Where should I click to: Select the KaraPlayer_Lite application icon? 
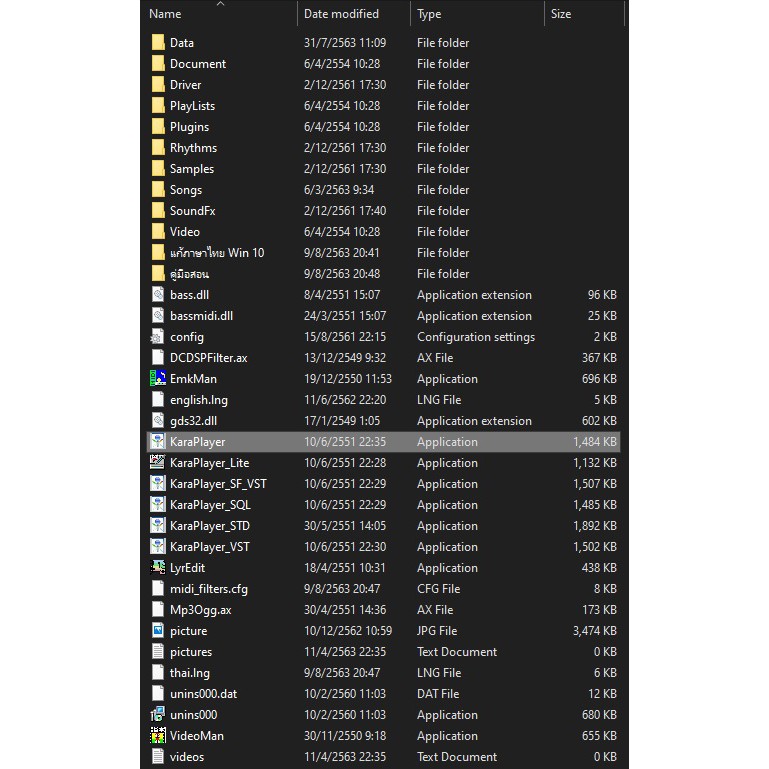(158, 463)
